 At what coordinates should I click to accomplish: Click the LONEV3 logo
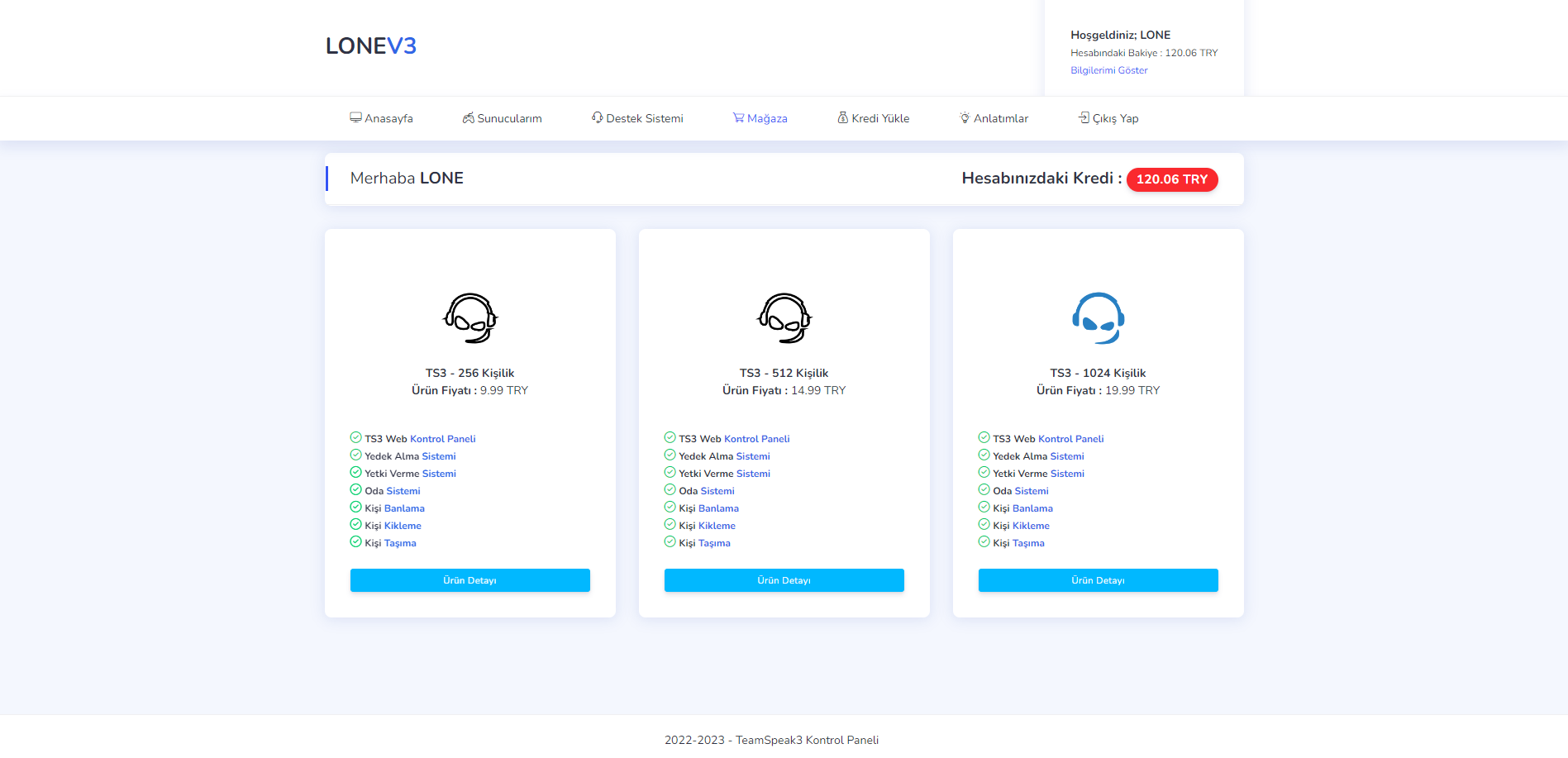click(371, 46)
